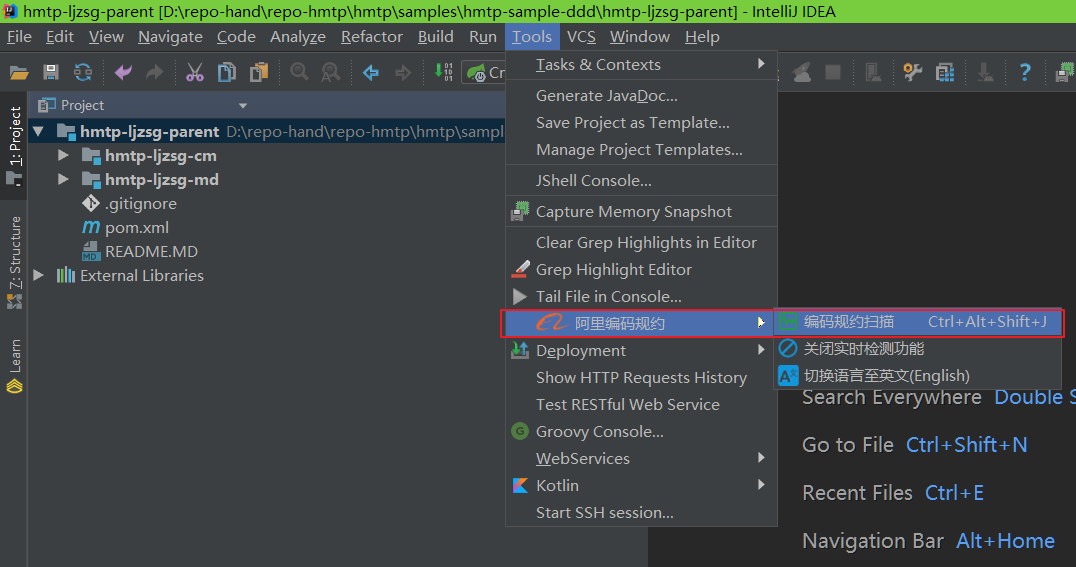Click the Open folder toolbar icon
The width and height of the screenshot is (1076, 567).
coord(19,72)
